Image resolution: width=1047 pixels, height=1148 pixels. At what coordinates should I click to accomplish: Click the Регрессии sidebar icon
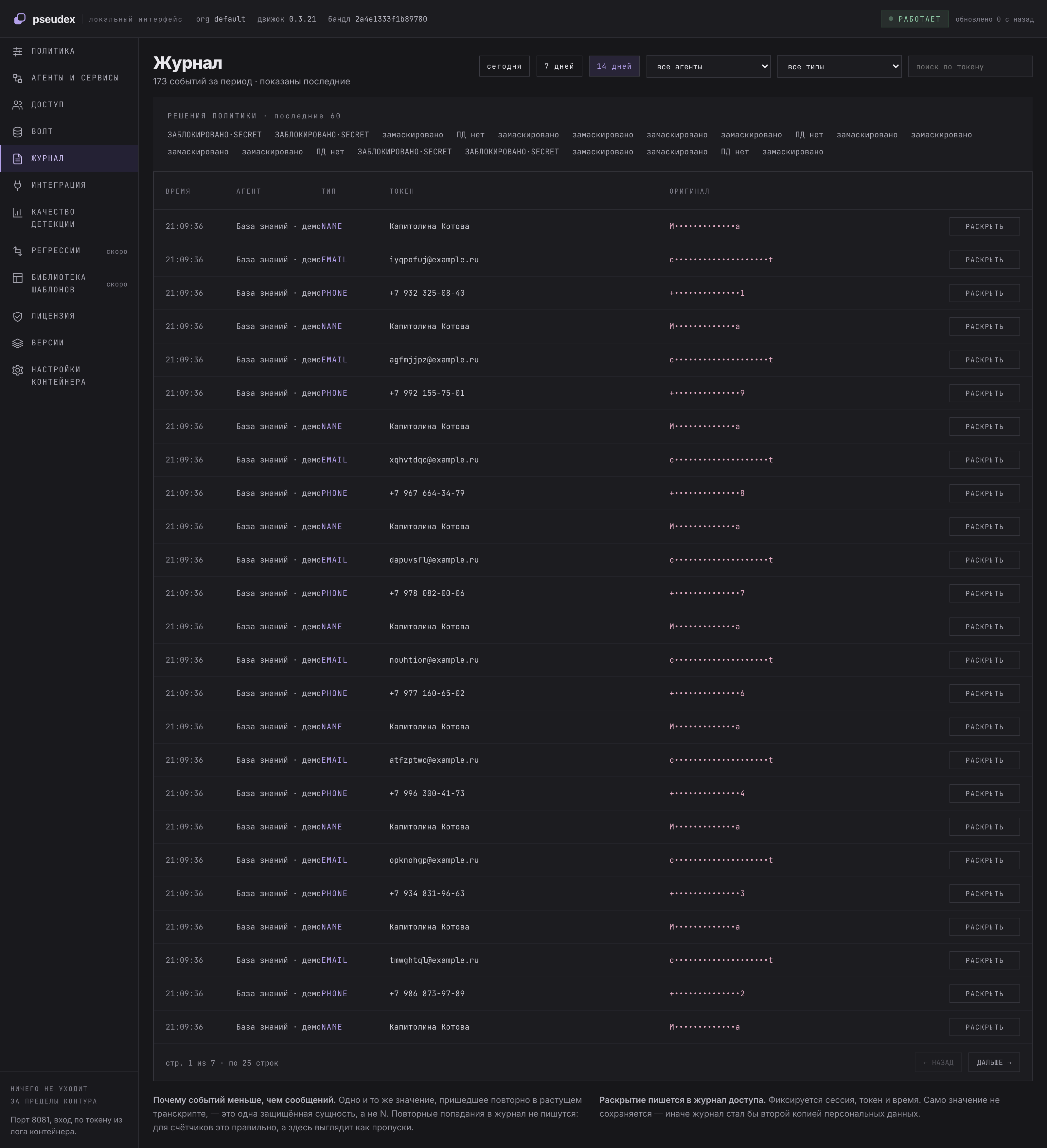[x=18, y=251]
